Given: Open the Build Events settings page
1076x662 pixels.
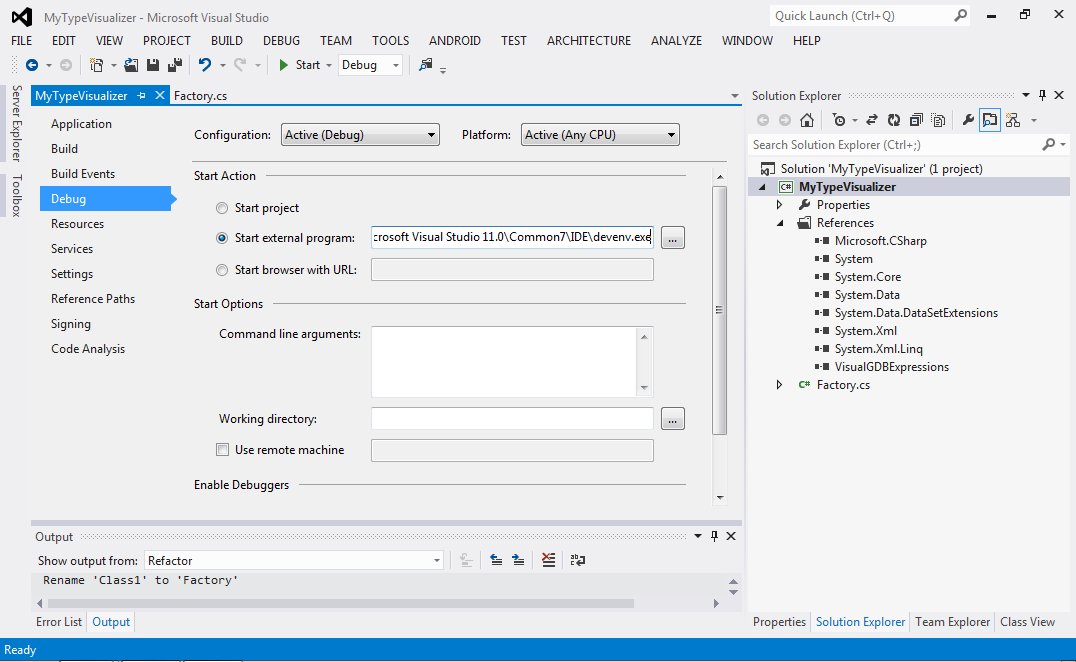Looking at the screenshot, I should [x=83, y=174].
